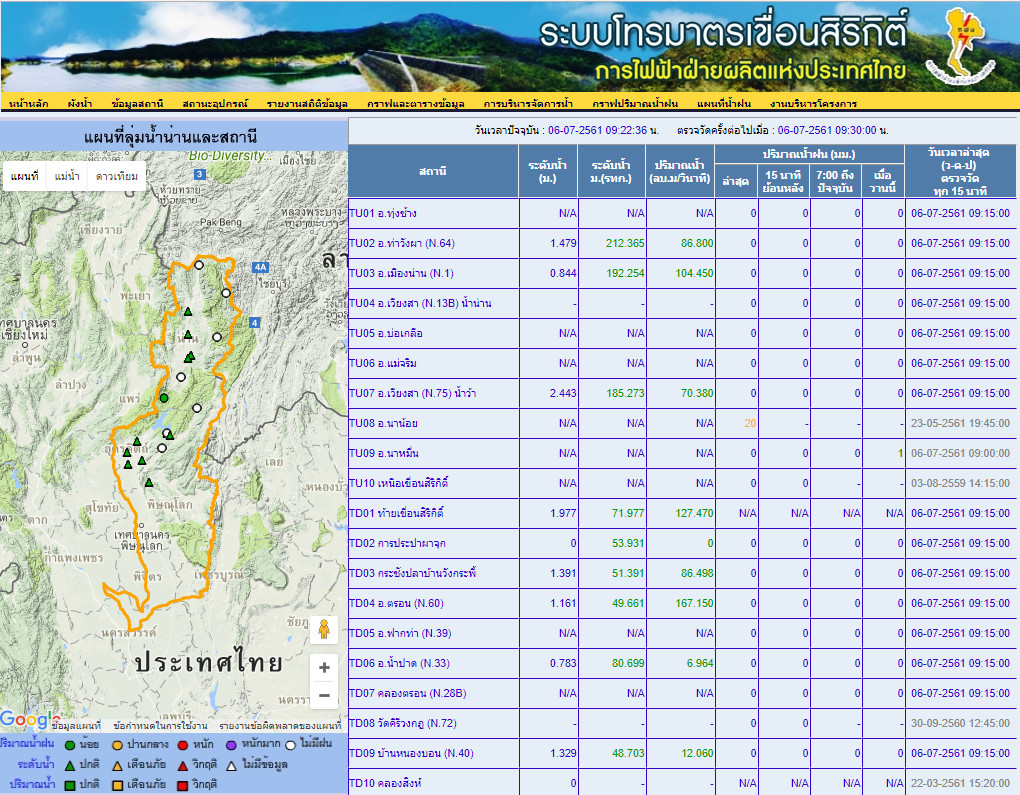Open station link 'TD06 อ.น้ำปาด (N.33)'
Viewport: 1020px width, 795px height.
(399, 663)
